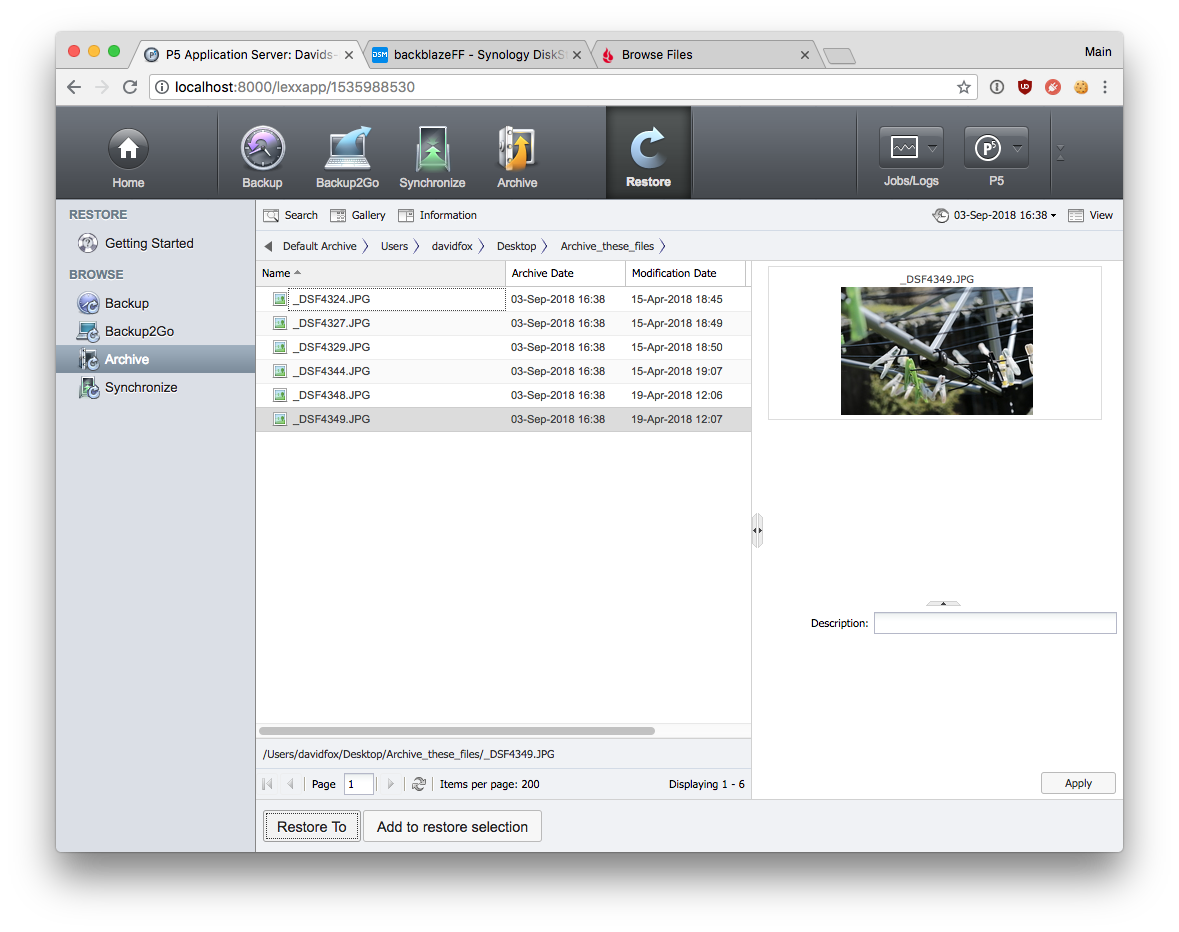Navigate to Users breadcrumb

394,246
